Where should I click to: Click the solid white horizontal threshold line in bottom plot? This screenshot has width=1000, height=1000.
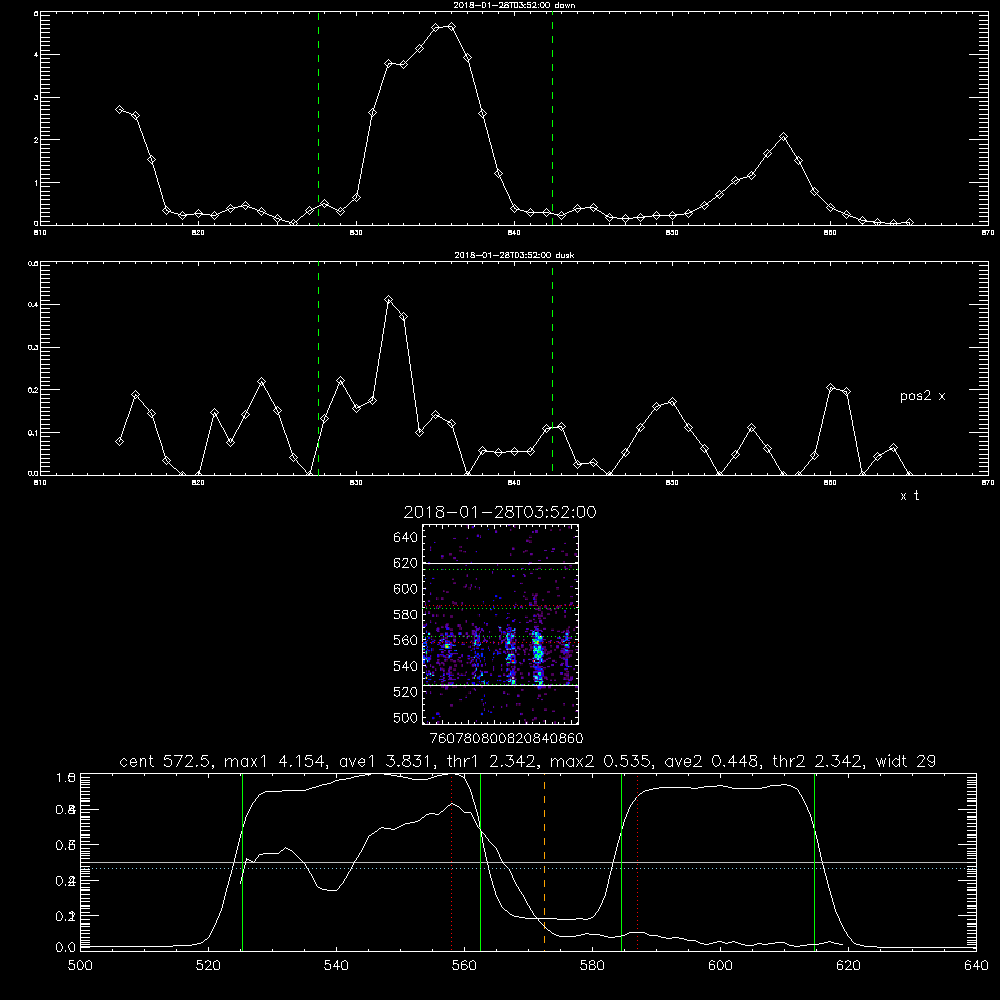tap(528, 863)
